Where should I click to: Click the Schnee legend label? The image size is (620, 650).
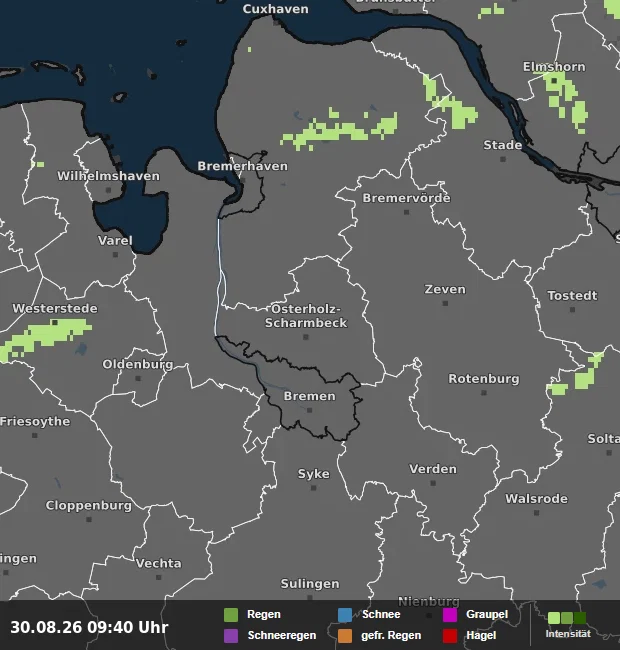click(381, 614)
